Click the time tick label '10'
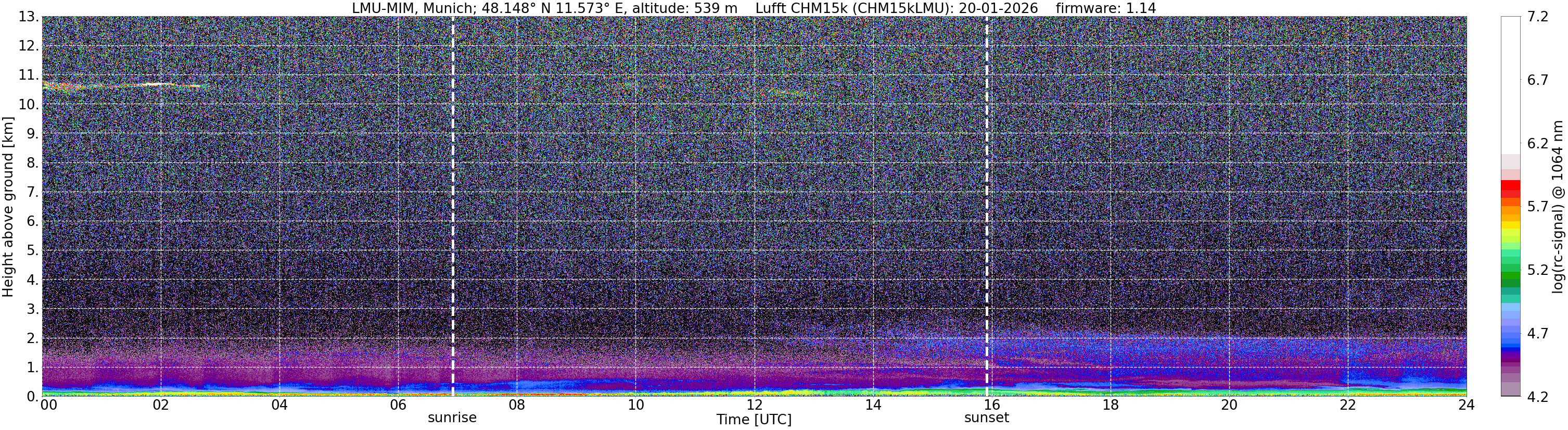This screenshot has width=1568, height=430. click(635, 405)
